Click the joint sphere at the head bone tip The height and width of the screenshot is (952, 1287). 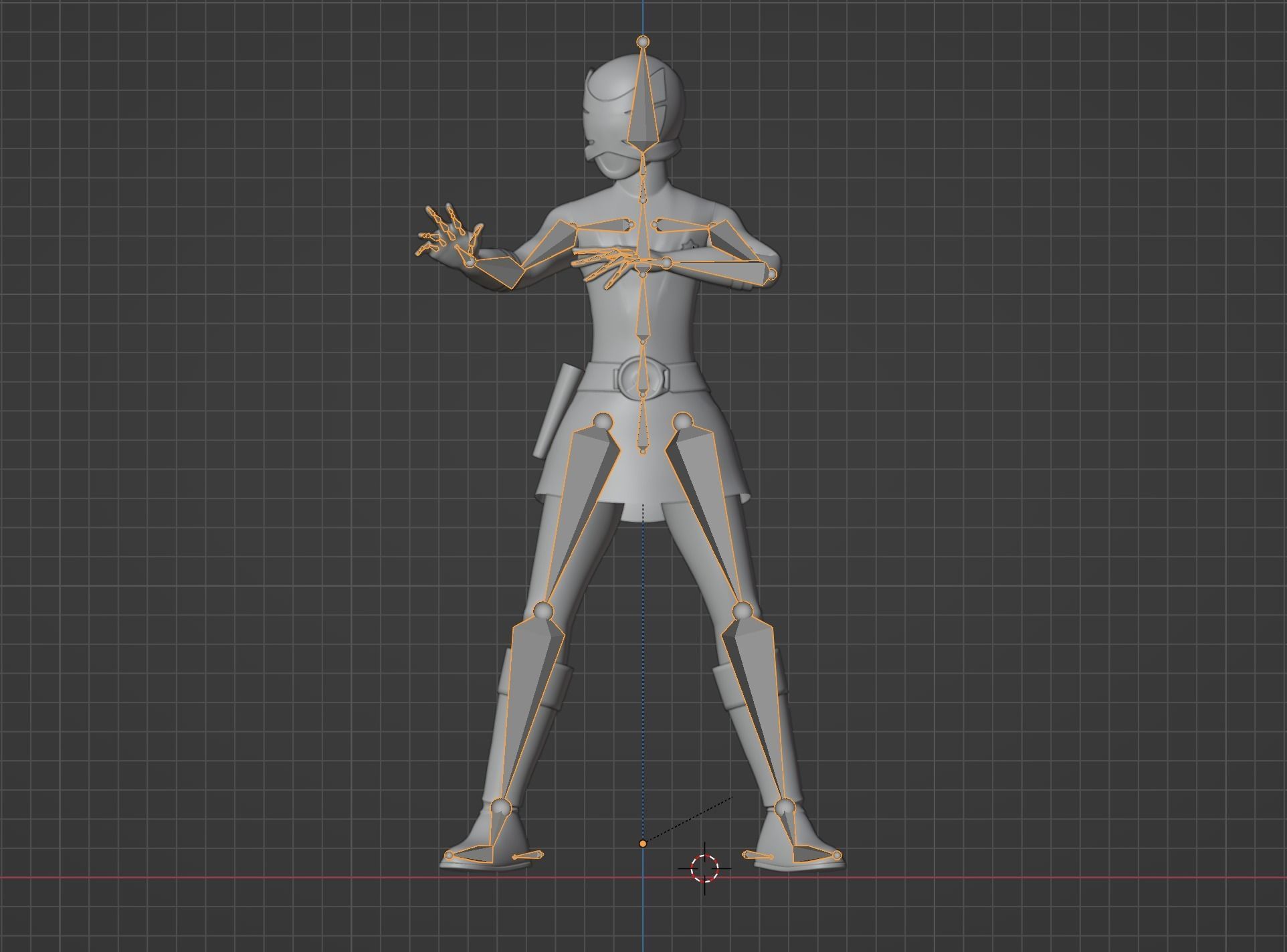643,41
